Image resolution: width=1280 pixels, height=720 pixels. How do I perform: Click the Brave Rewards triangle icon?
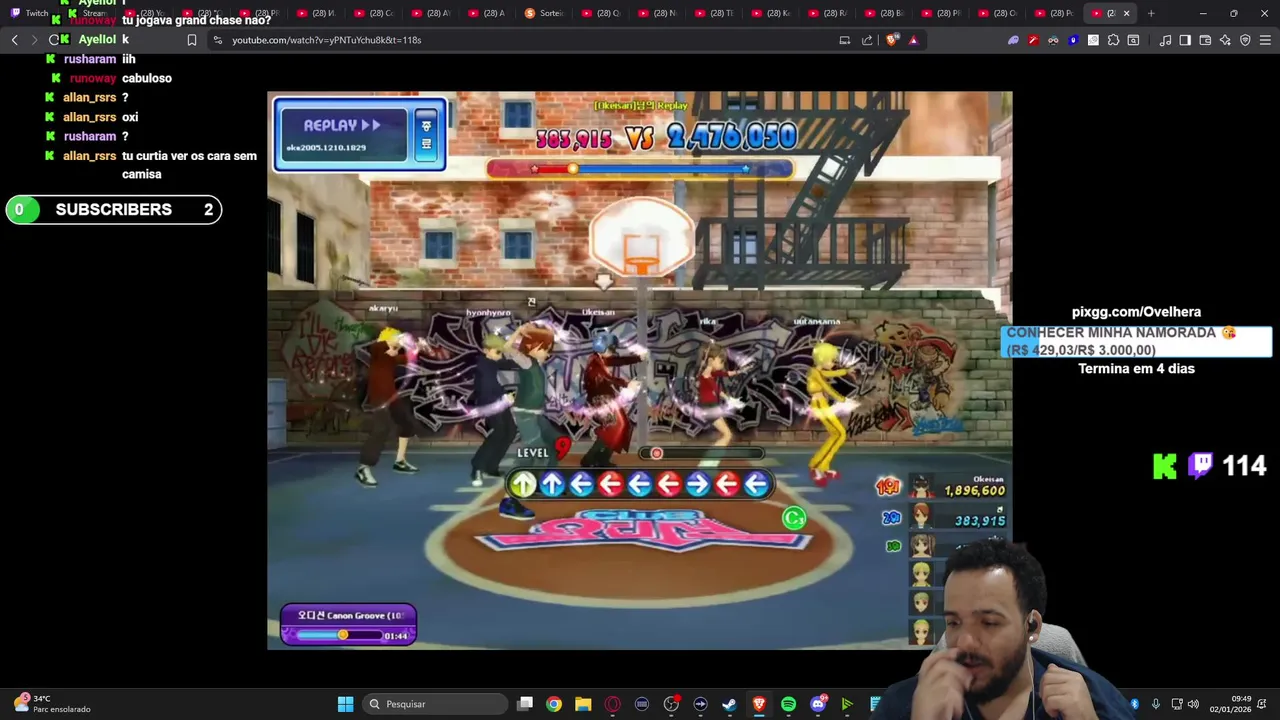pos(913,40)
